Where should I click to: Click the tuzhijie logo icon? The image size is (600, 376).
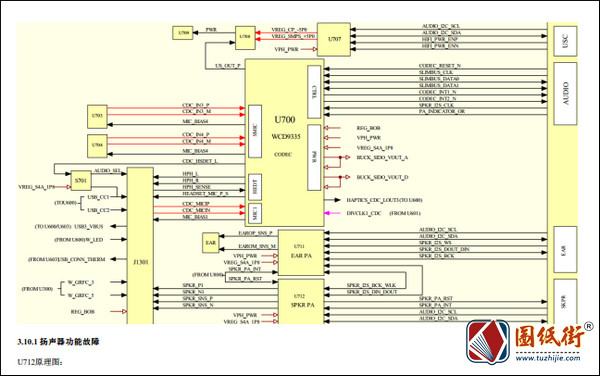click(x=488, y=342)
